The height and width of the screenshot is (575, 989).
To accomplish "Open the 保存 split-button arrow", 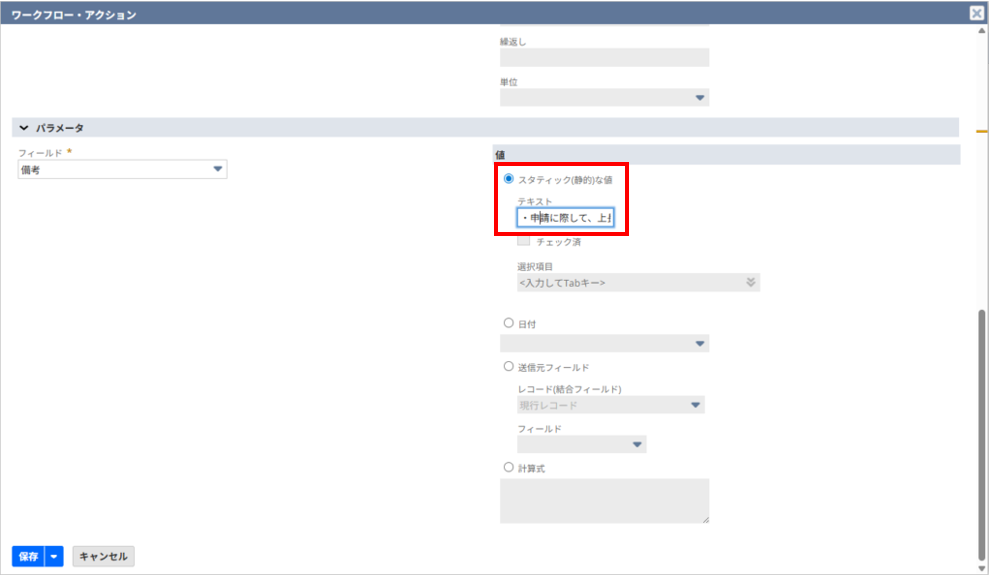I will tap(55, 557).
